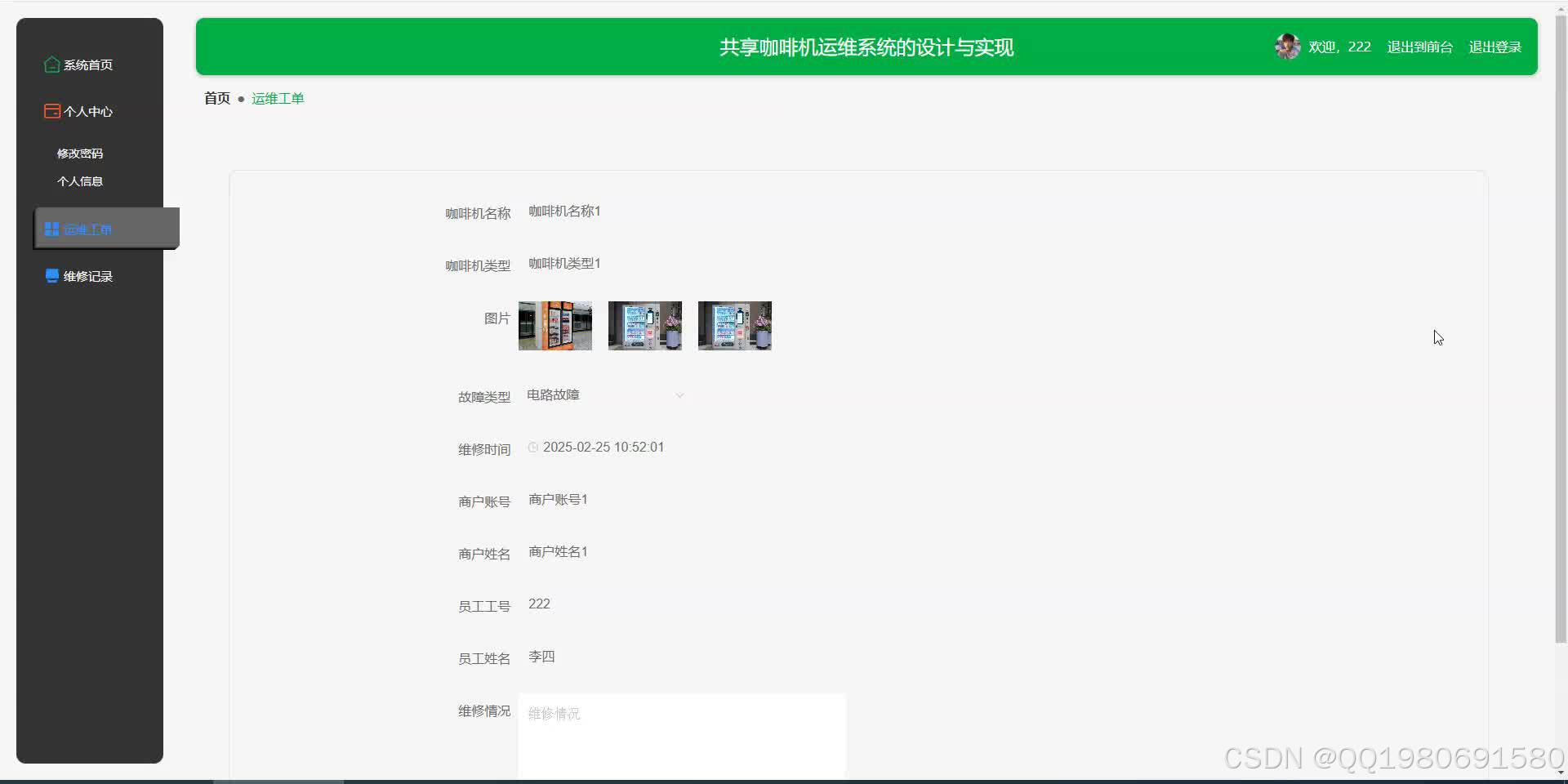Open the first coffee machine image thumbnail
Screen dimensions: 1568x784
pyautogui.click(x=554, y=325)
